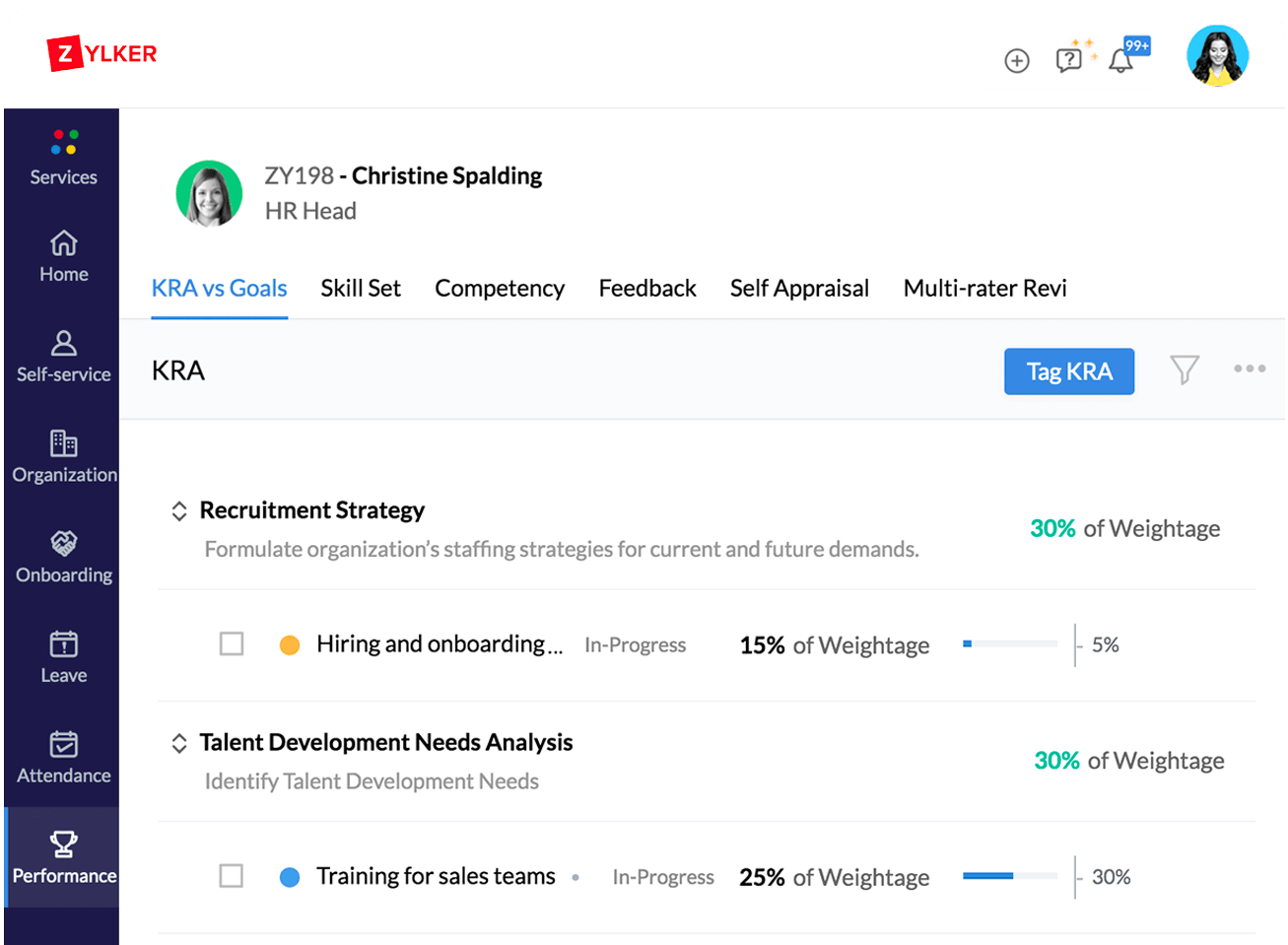This screenshot has height=945, width=1288.
Task: Open Self-service from the sidebar
Action: (64, 357)
